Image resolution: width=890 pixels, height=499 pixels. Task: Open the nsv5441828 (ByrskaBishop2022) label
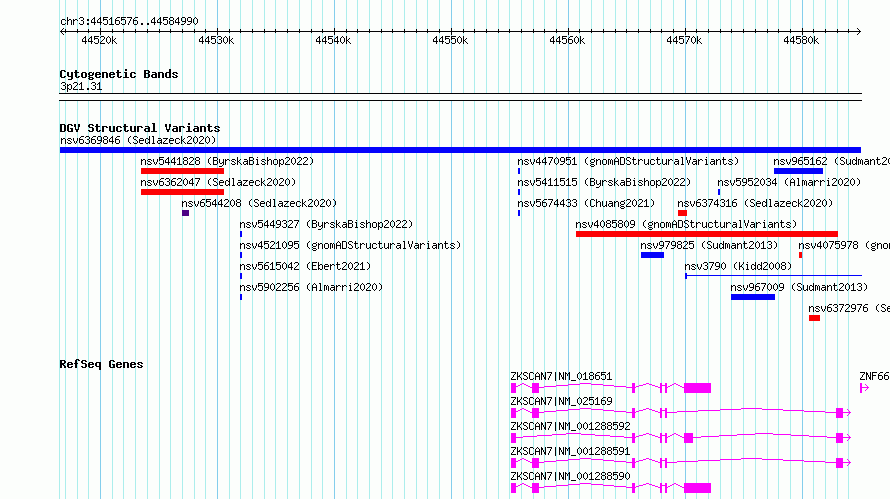(x=227, y=161)
